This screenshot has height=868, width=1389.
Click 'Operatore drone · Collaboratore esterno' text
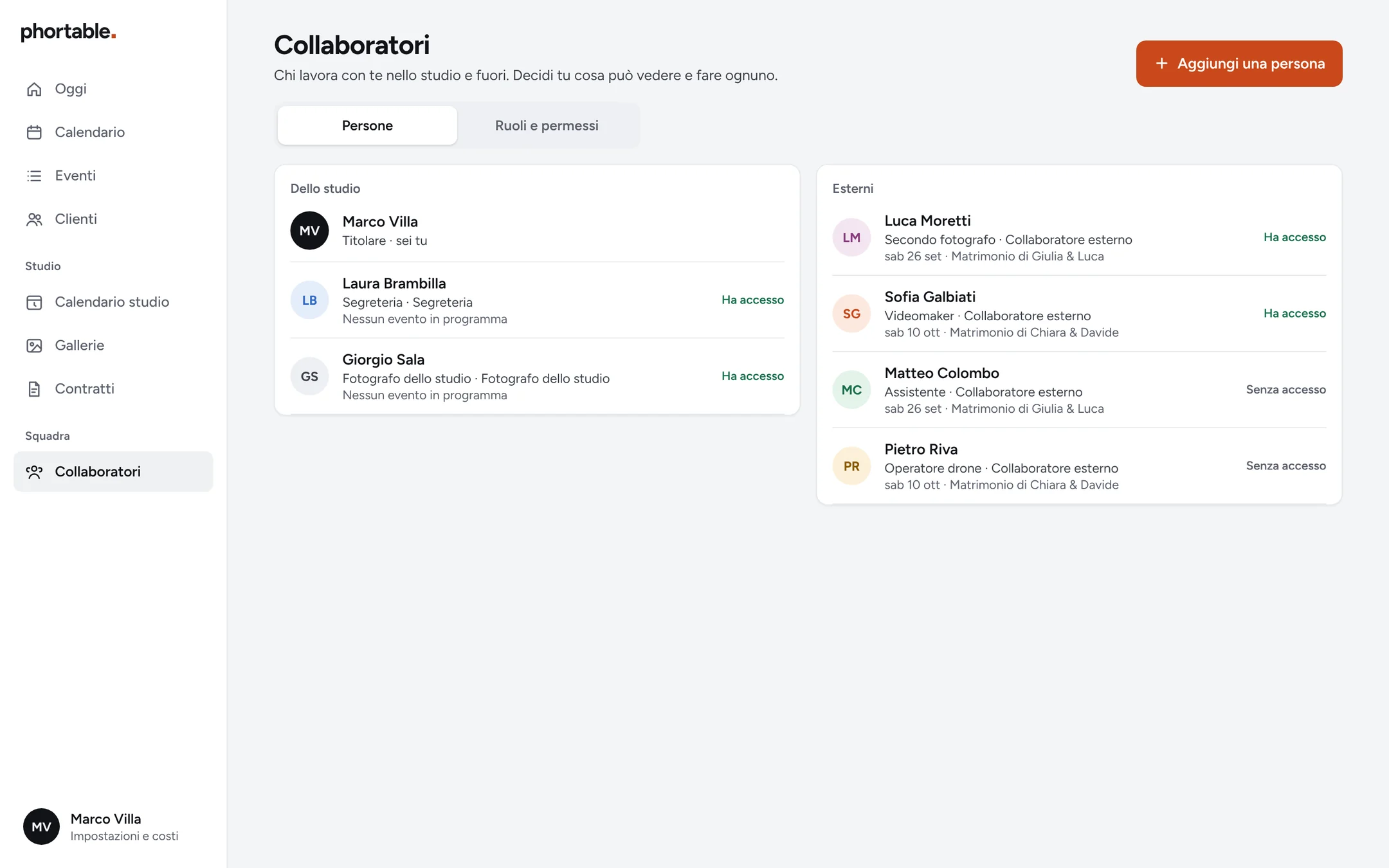(x=1001, y=468)
